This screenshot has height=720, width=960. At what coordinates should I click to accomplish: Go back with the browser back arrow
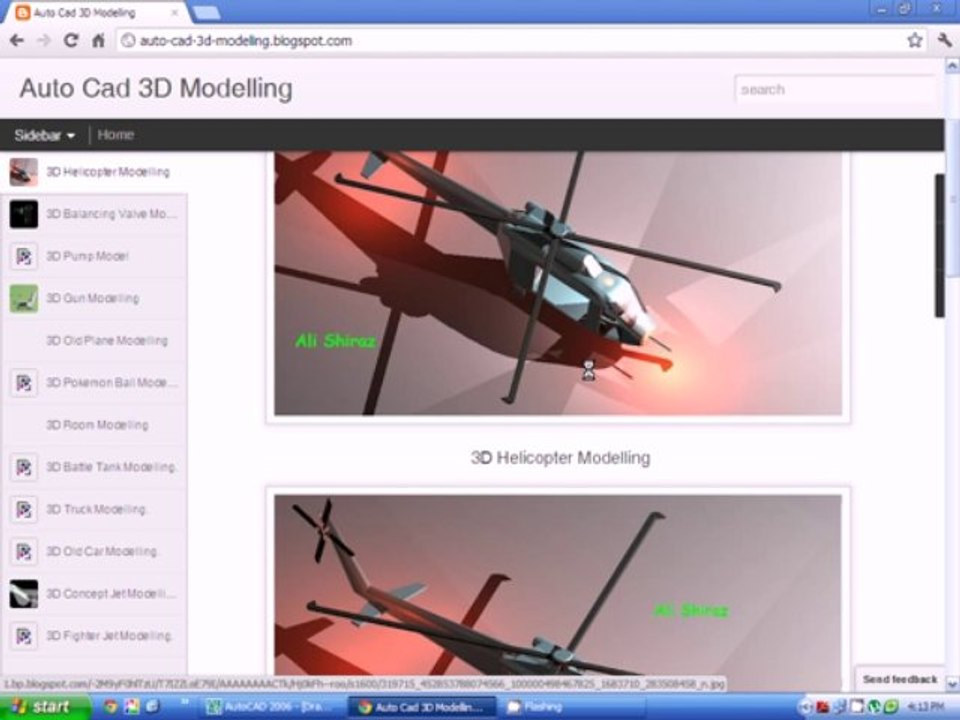(x=17, y=40)
